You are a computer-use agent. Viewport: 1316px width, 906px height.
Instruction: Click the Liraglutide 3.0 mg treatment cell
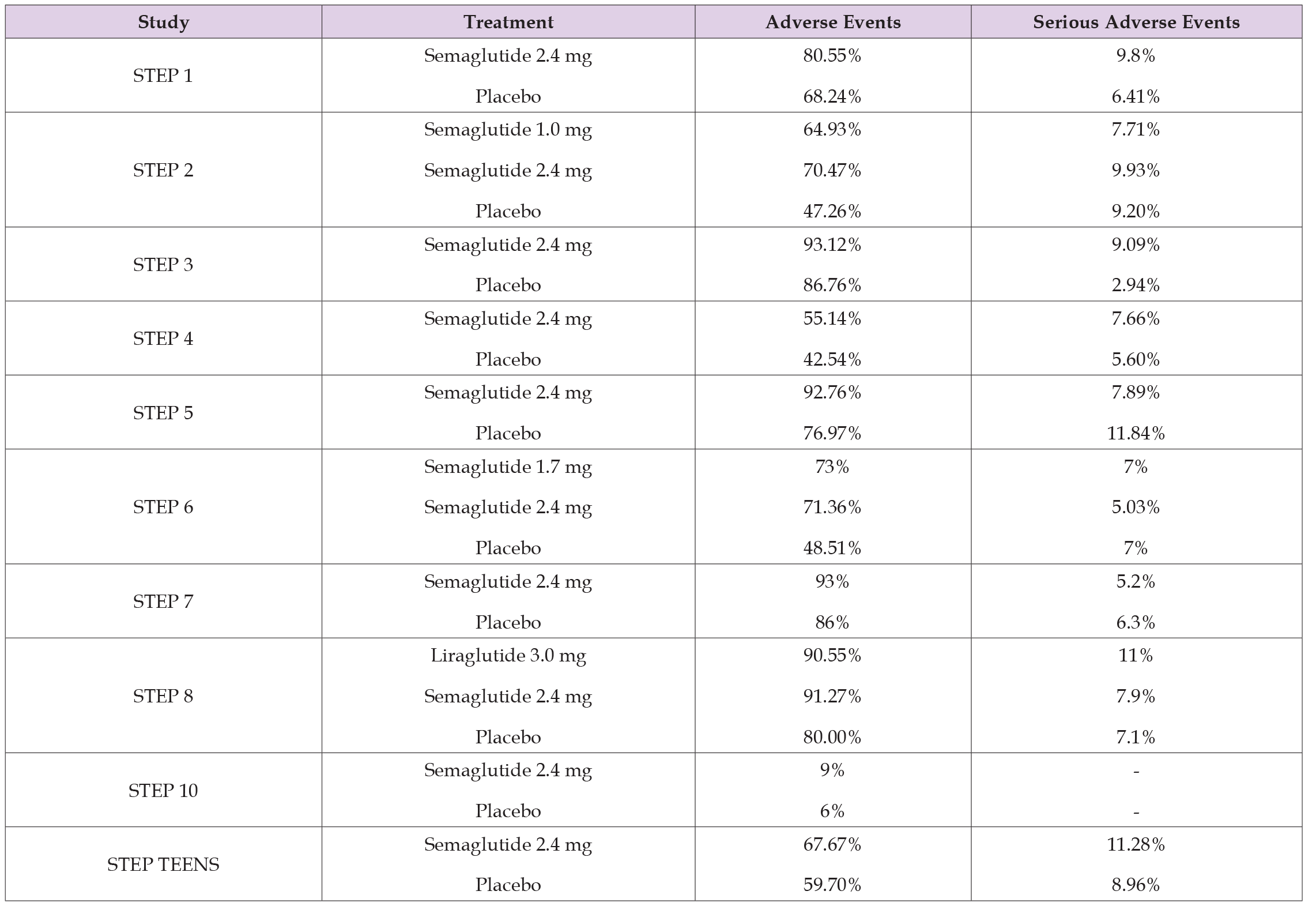click(x=508, y=656)
